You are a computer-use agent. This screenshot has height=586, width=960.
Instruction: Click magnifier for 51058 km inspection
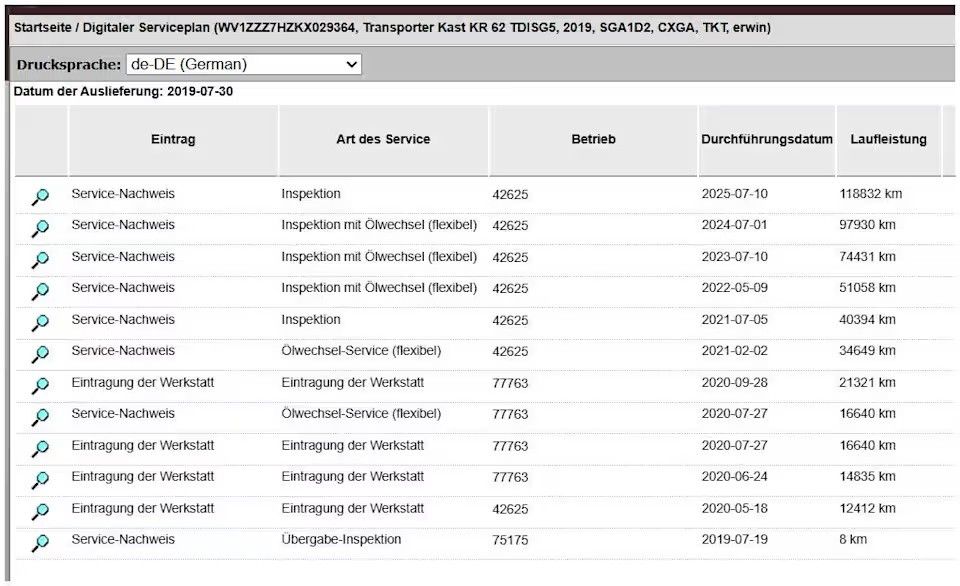click(40, 291)
